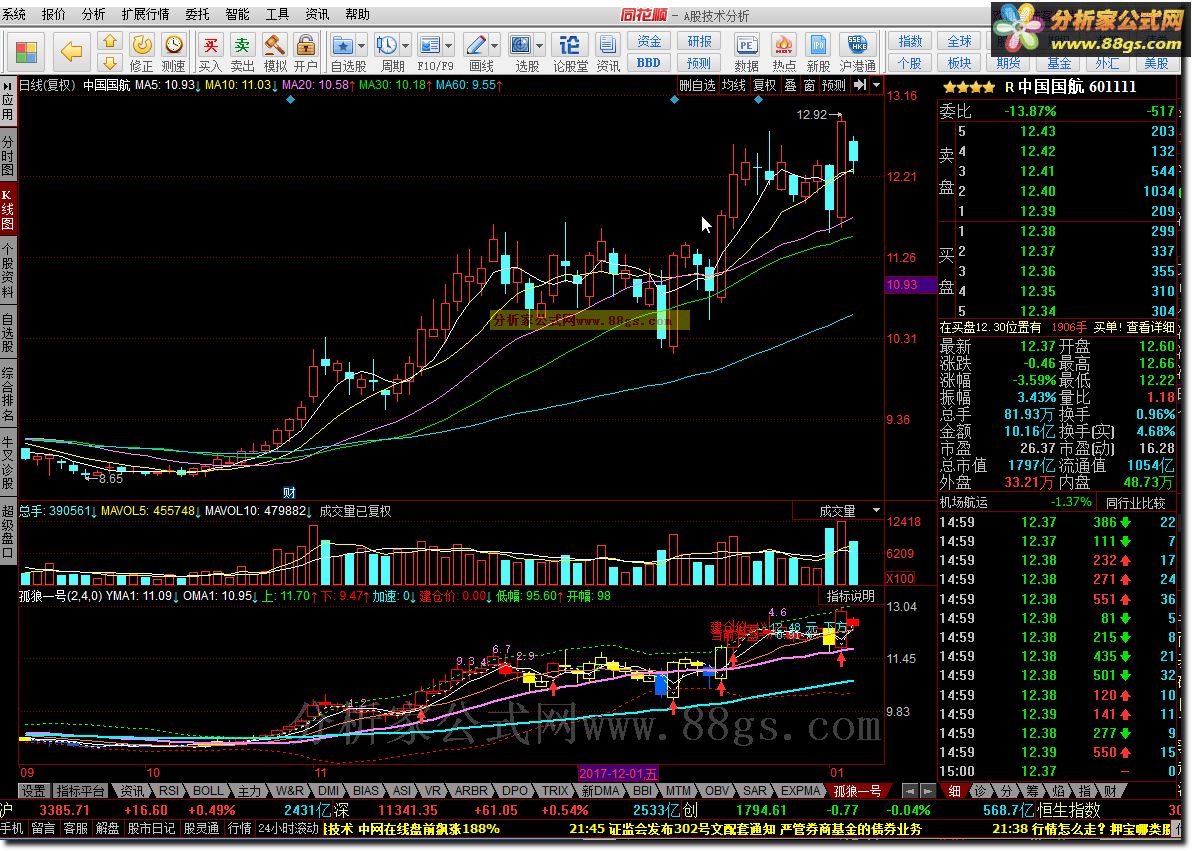Click the up arrow page icon
Screen dimensions: 1193x851
click(110, 41)
